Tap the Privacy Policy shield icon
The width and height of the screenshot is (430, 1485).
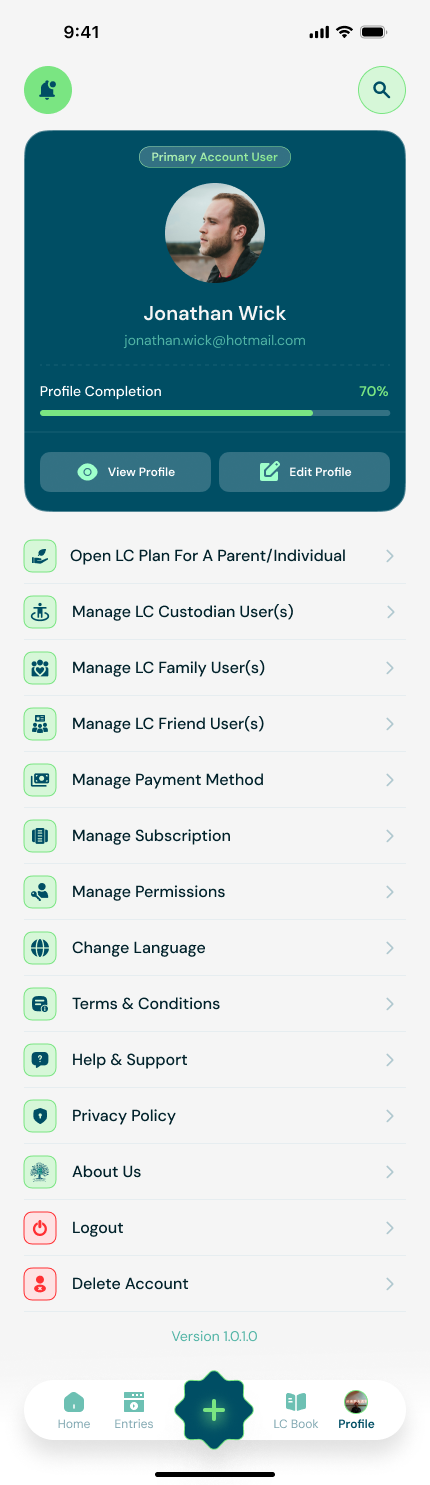40,1116
